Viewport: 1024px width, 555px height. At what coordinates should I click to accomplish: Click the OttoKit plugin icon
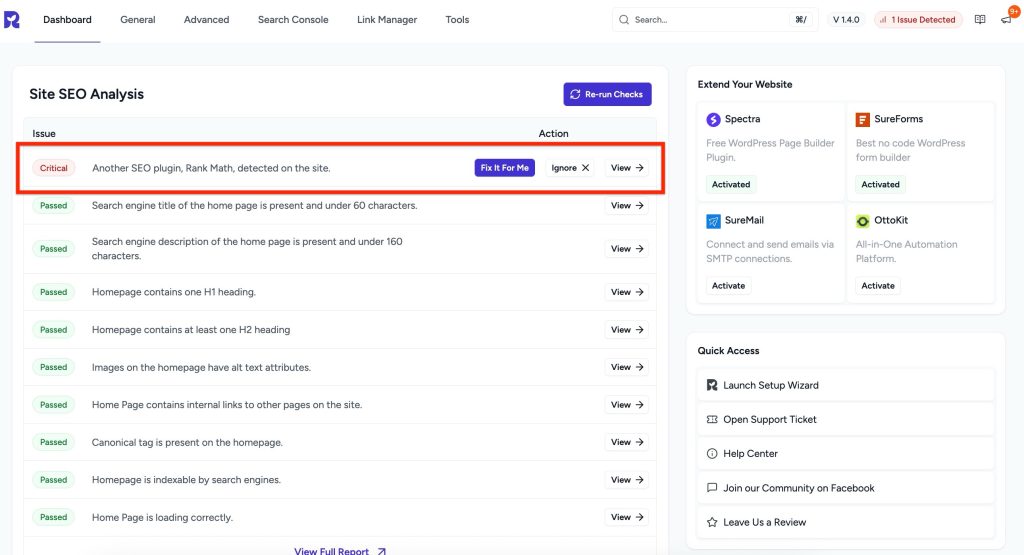pos(862,221)
